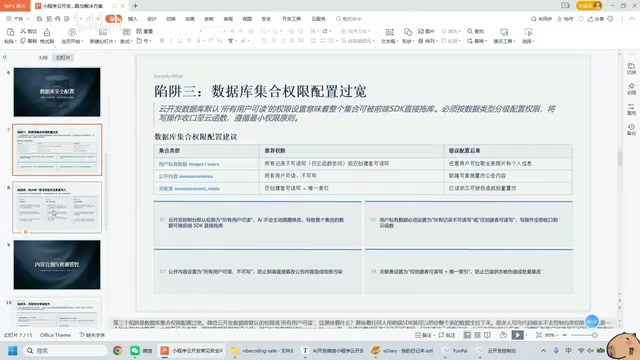Screen dimensions: 640x360
Task: Switch to slide sorter view icon
Action: pyautogui.click(x=477, y=335)
